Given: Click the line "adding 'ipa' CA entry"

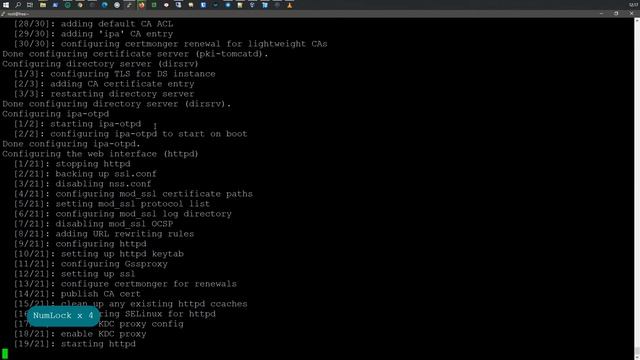Looking at the screenshot, I should [x=93, y=34].
